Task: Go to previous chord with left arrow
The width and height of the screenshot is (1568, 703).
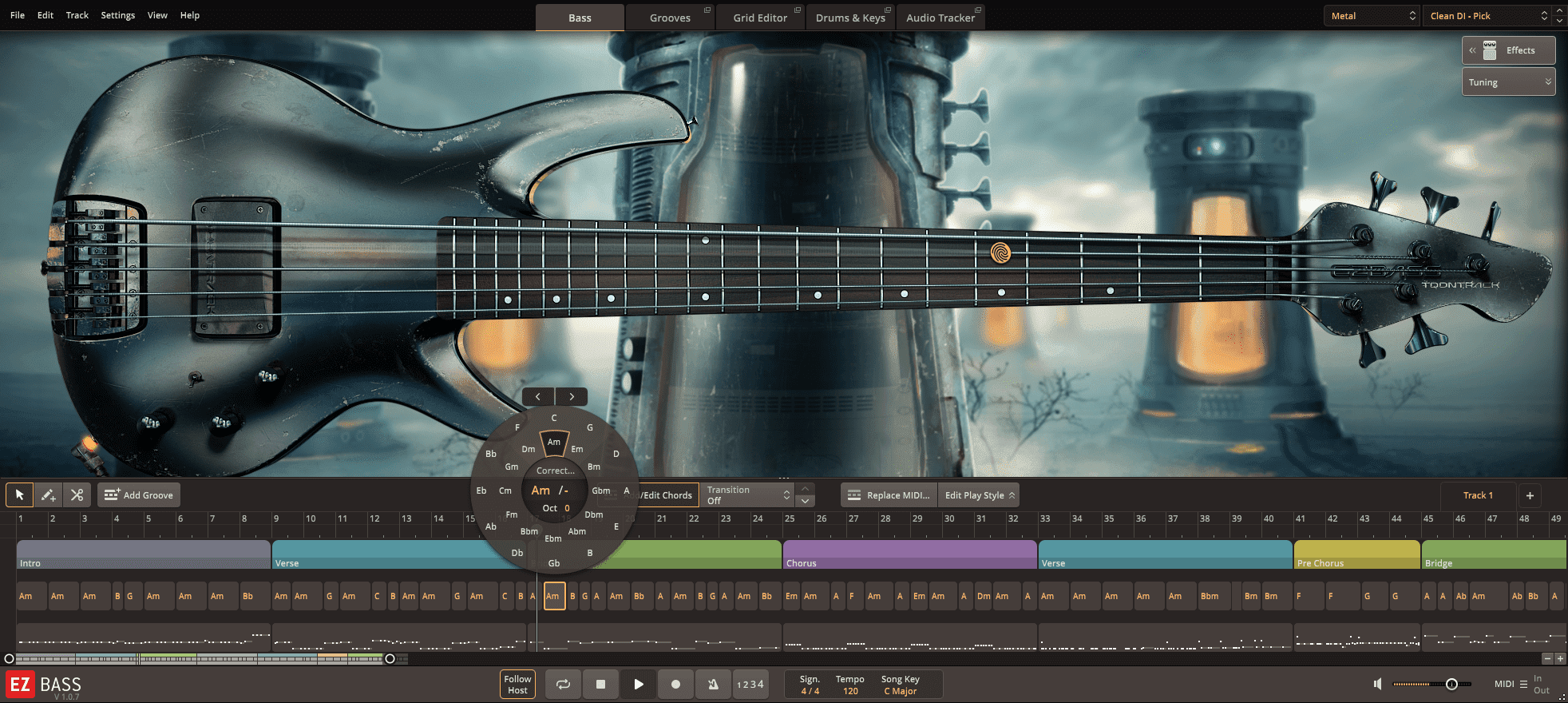Action: point(538,396)
